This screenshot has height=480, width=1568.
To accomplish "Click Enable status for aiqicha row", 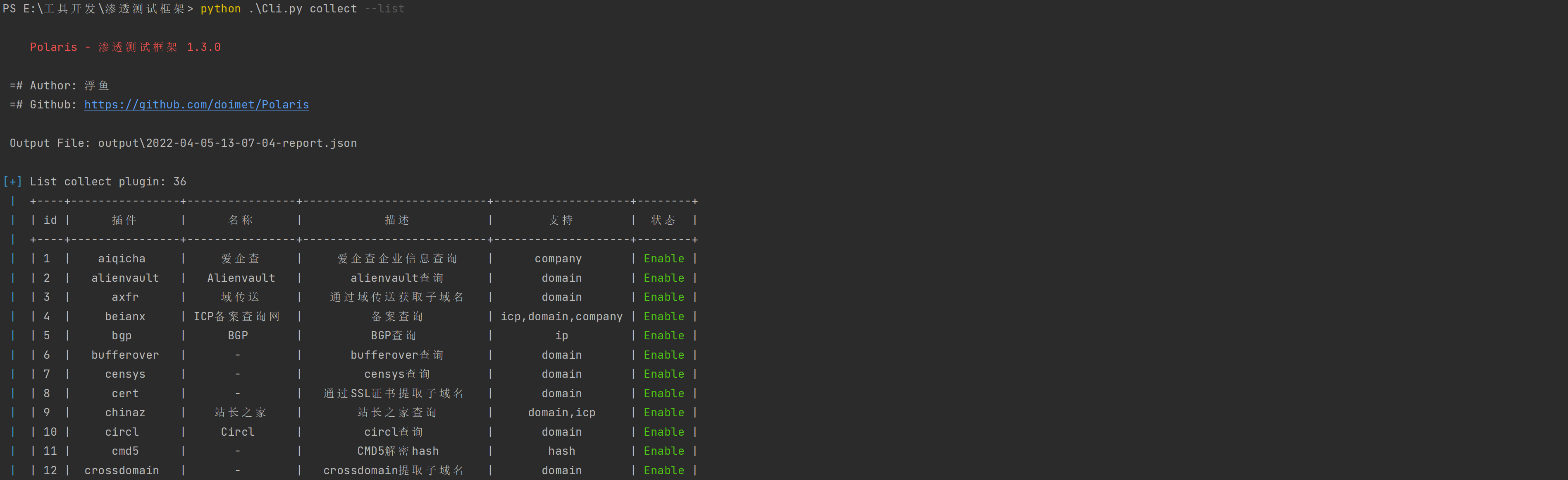I will pos(663,258).
